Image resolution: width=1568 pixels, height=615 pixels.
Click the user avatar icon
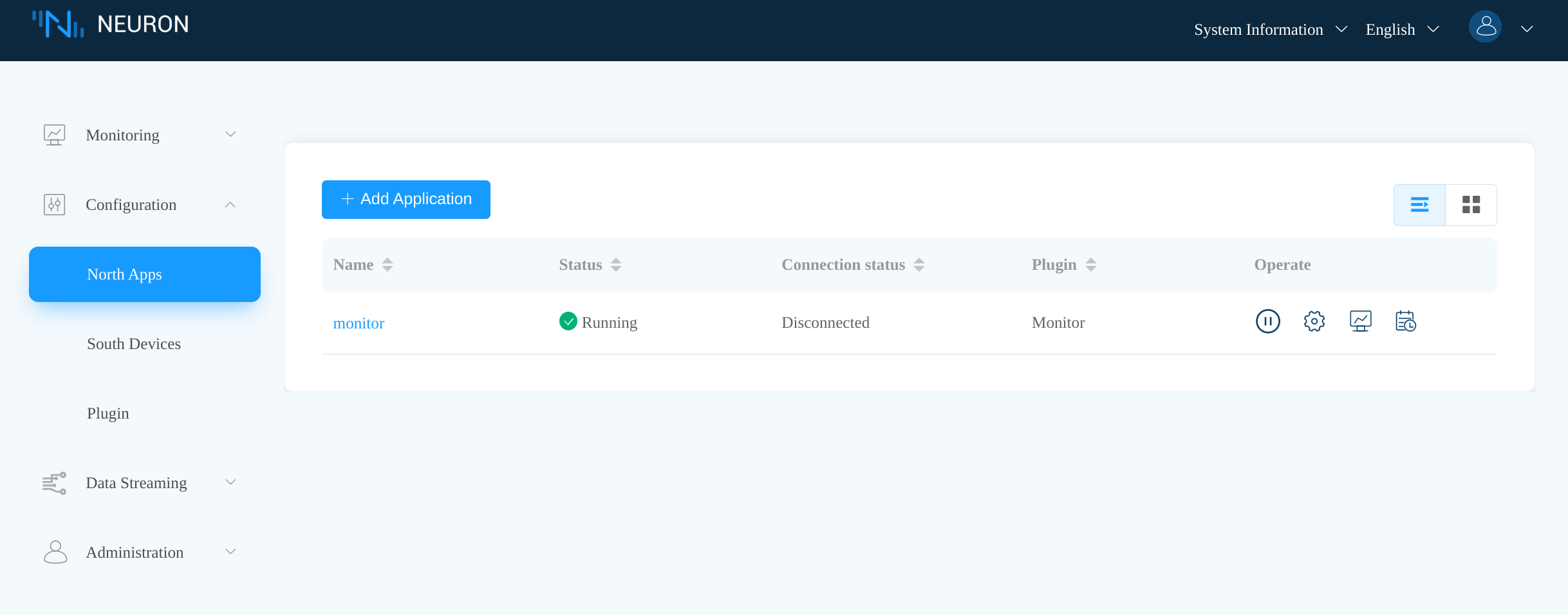tap(1485, 26)
